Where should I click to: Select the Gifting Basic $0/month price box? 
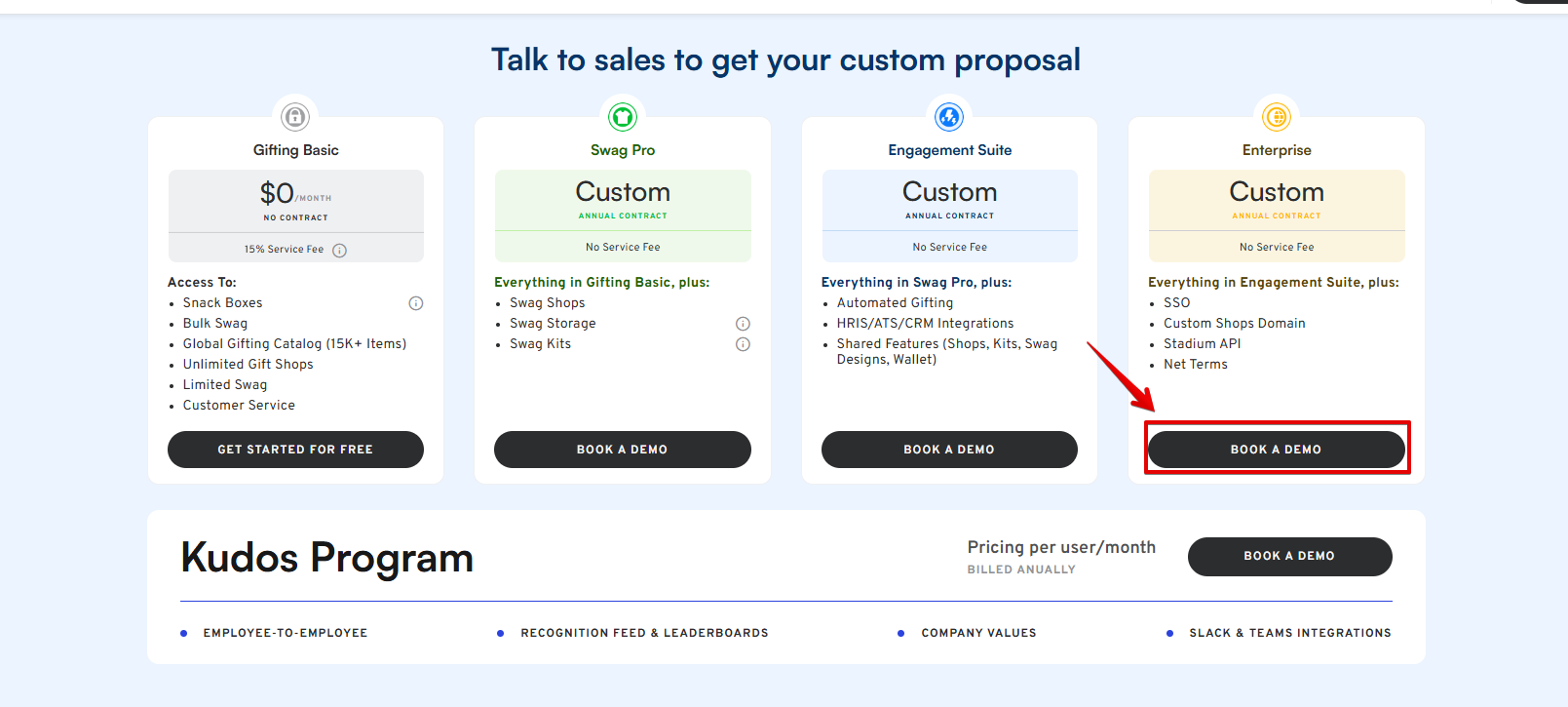point(295,201)
